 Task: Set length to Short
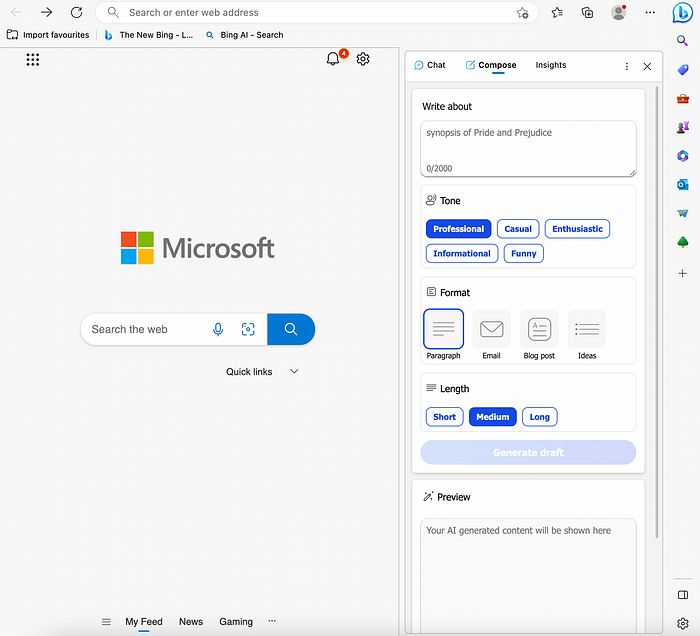[x=445, y=417]
